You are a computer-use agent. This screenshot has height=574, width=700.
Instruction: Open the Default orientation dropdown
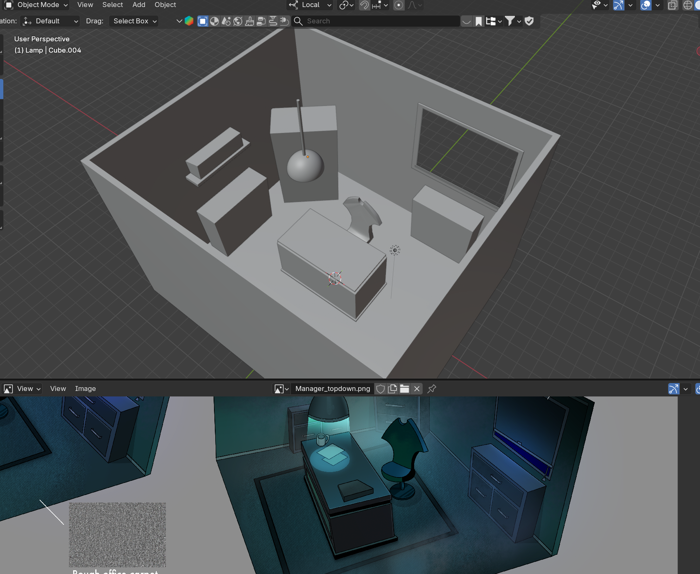[x=50, y=21]
